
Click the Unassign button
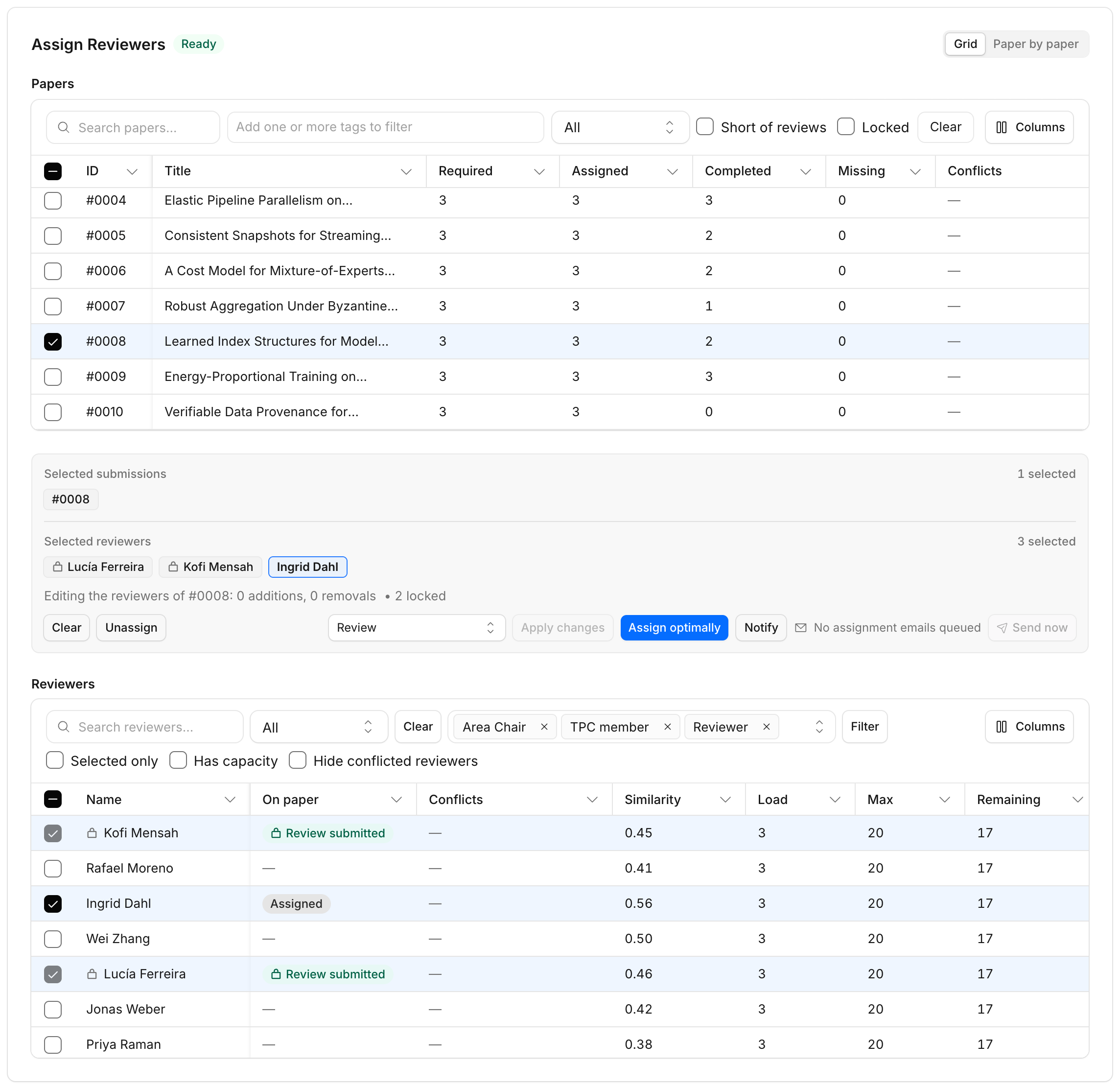[131, 627]
